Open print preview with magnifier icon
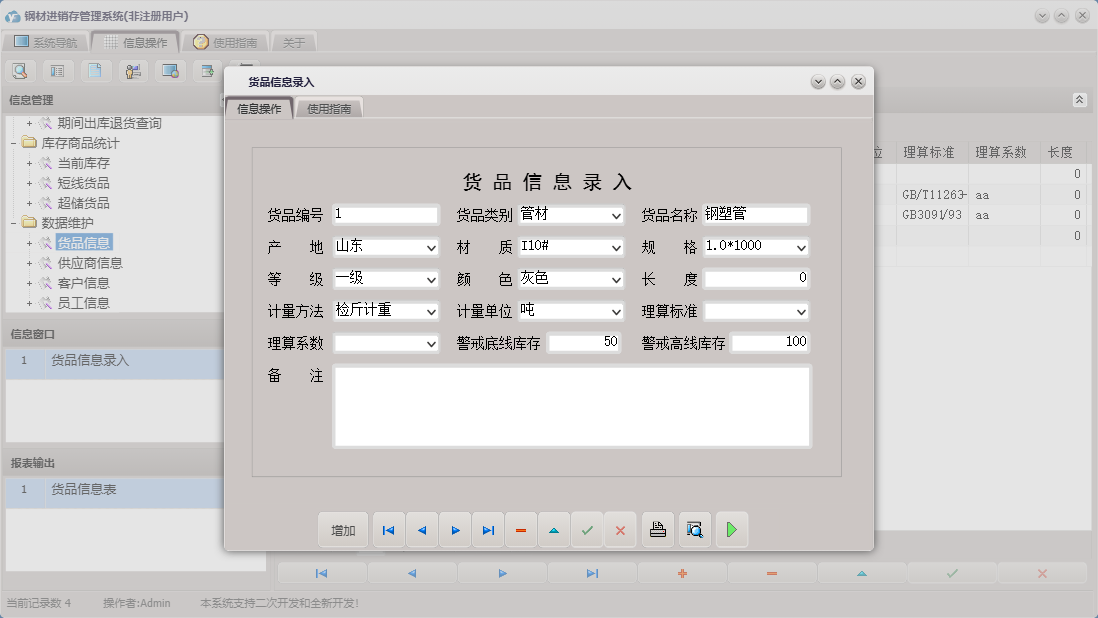The height and width of the screenshot is (618, 1098). pos(694,529)
